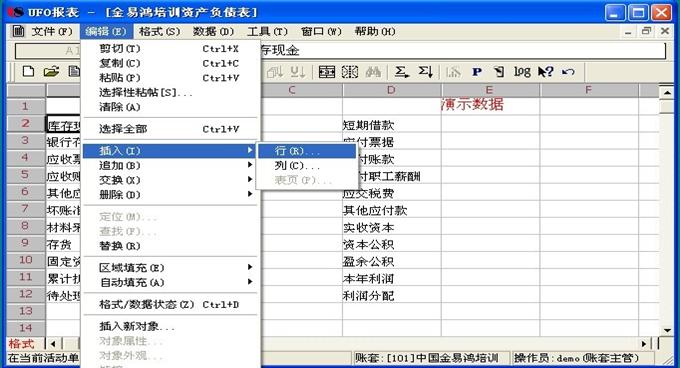The image size is (680, 368).
Task: Click the UFO报表 title bar app icon
Action: 15,12
